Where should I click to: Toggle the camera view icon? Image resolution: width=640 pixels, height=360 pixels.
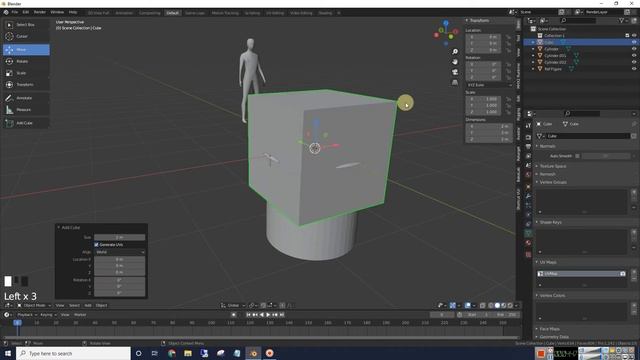455,72
